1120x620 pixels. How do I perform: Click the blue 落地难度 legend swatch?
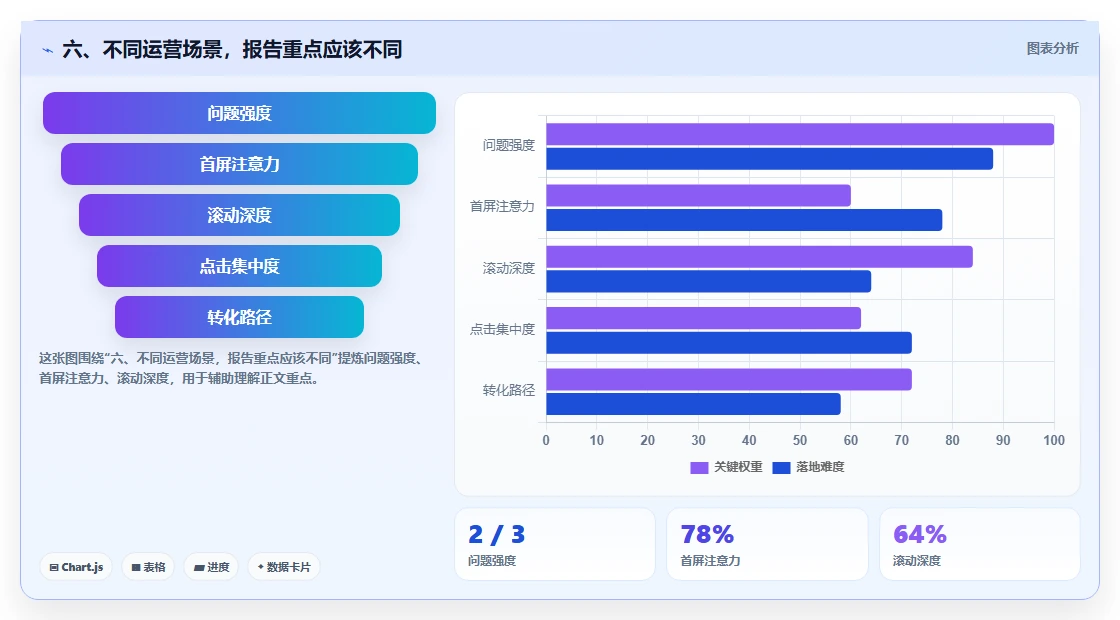click(781, 468)
